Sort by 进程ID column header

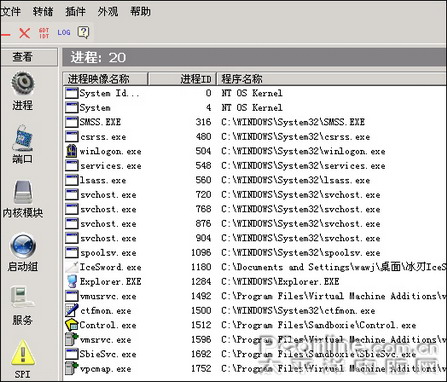click(x=182, y=79)
